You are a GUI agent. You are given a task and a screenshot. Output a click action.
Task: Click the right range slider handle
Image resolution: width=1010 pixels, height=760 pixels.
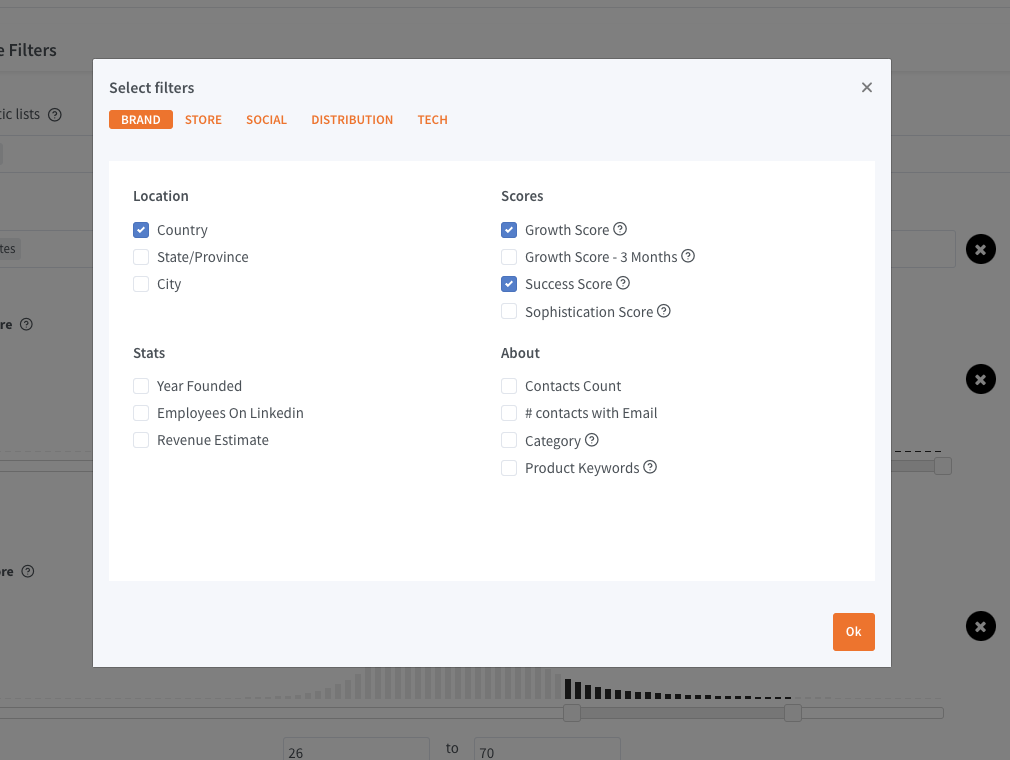tap(793, 713)
